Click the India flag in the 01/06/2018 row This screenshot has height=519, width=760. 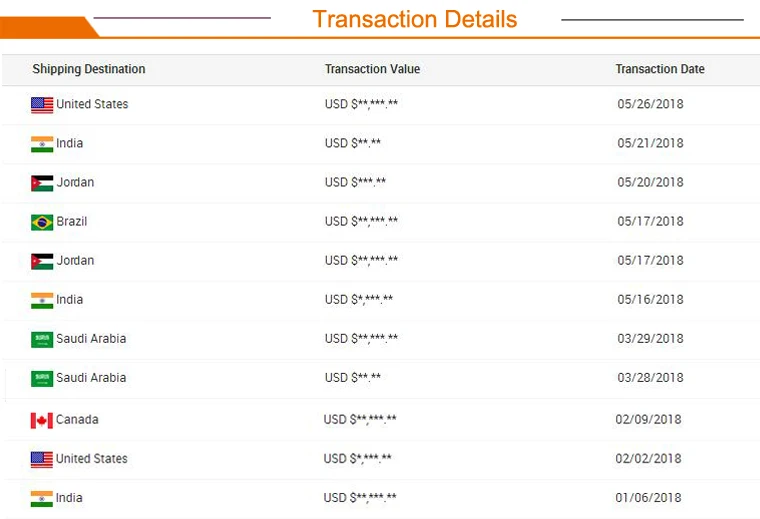[42, 498]
